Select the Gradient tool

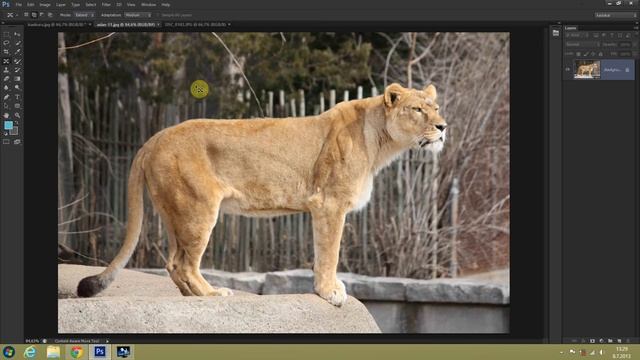tap(17, 78)
